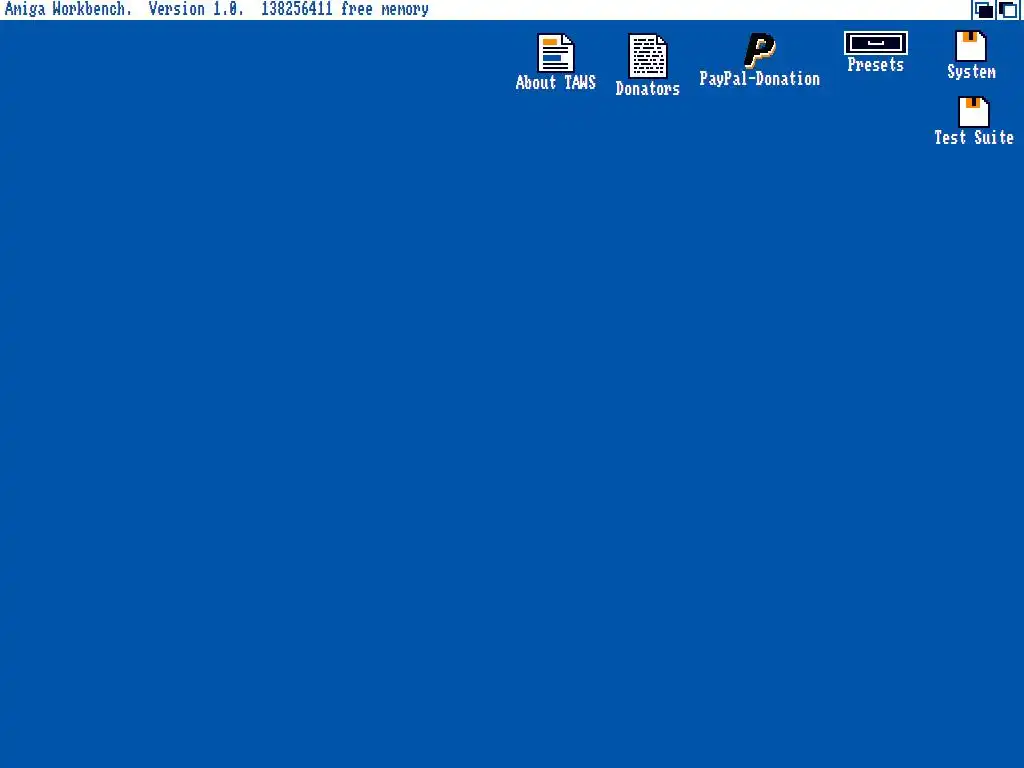Click the Amiga Workbench title bar text
This screenshot has height=768, width=1024.
[x=68, y=9]
